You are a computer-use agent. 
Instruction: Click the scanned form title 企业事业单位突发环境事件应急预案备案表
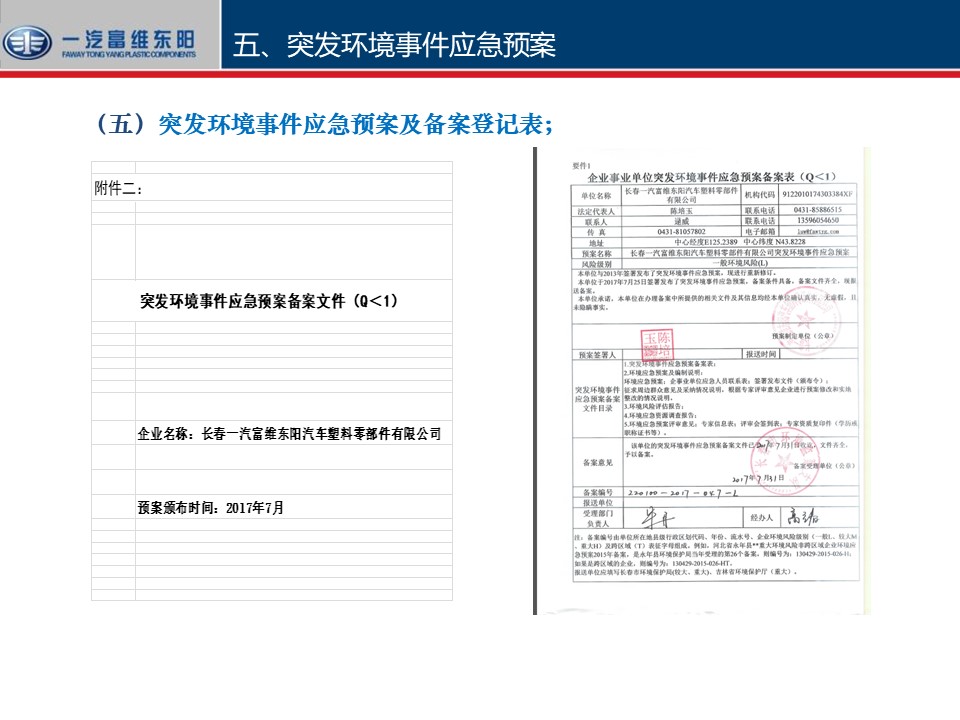(711, 177)
